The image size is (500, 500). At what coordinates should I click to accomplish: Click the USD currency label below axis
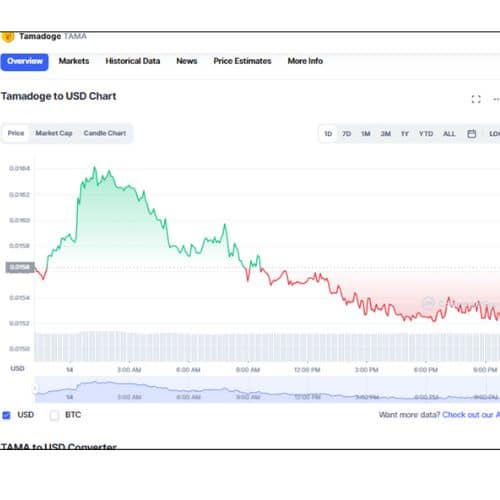(17, 368)
